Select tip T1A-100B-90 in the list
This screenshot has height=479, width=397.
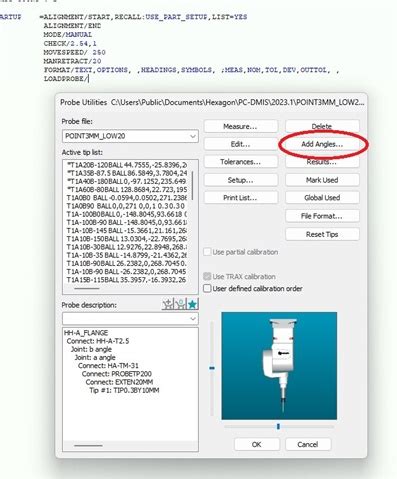127,222
